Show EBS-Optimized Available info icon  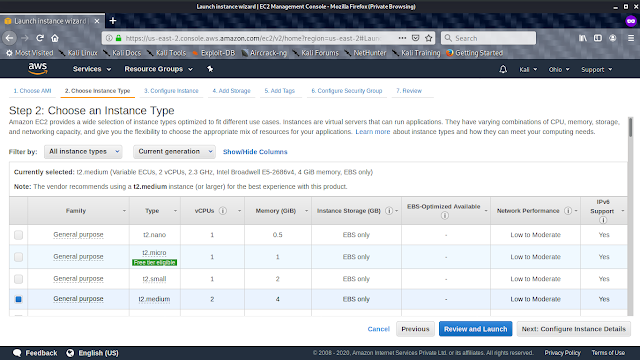click(x=445, y=215)
